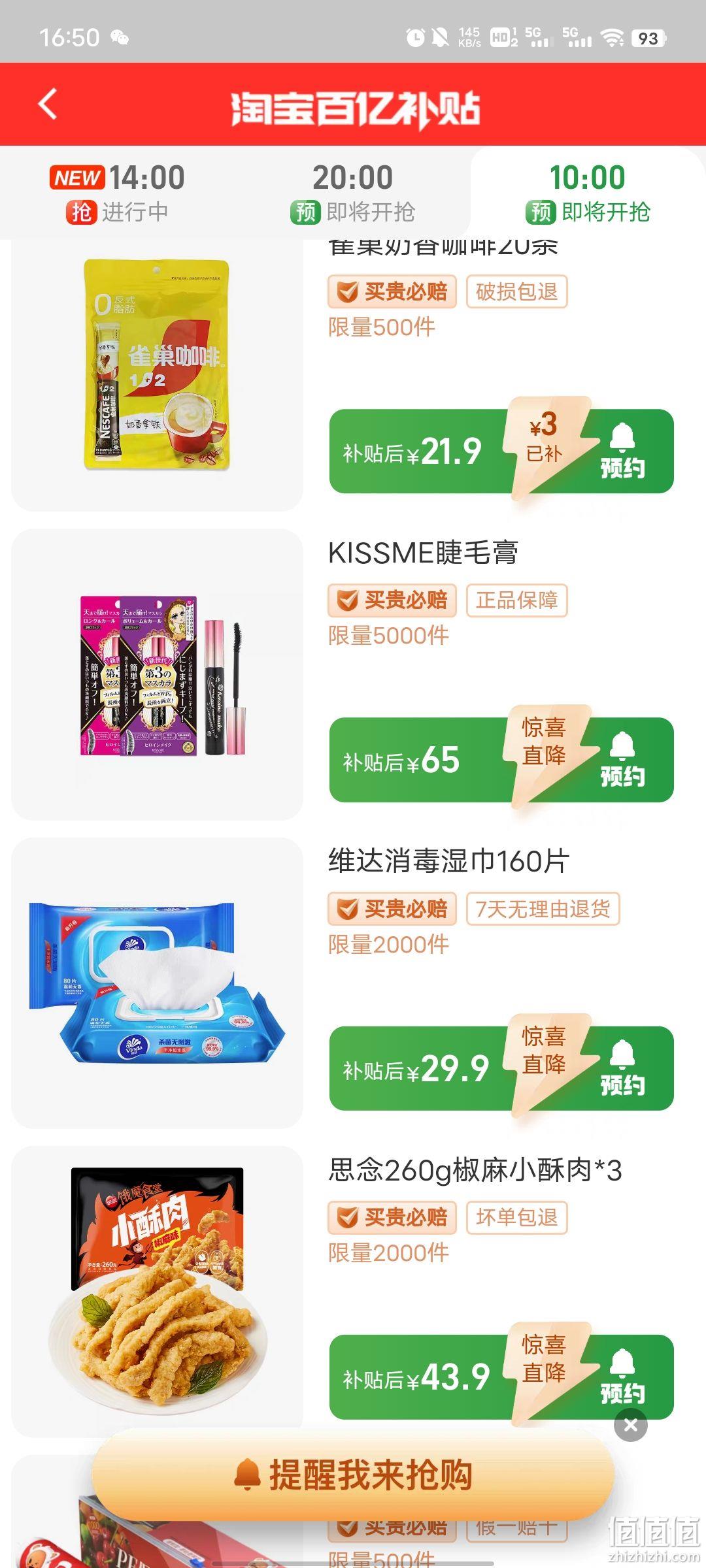The image size is (706, 1568).
Task: Open the Vinda wet wipes product image
Action: pos(157,983)
